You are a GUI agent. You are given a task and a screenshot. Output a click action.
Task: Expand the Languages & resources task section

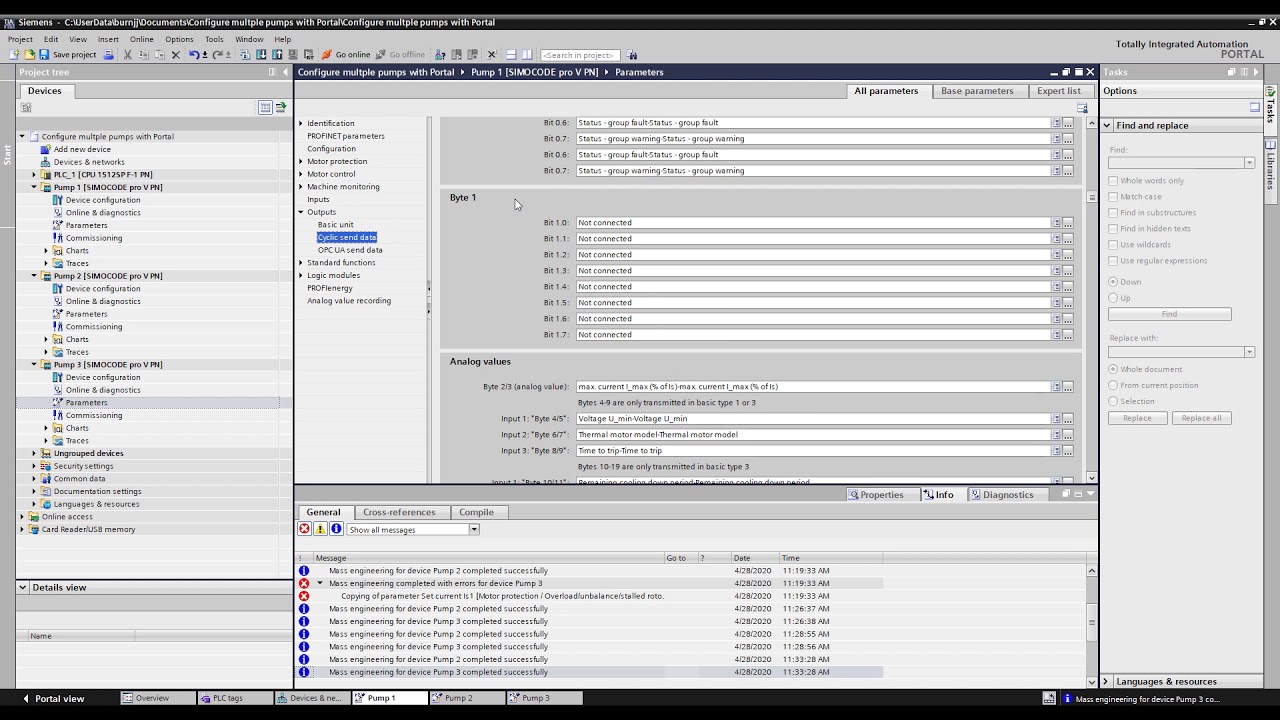click(x=1107, y=681)
